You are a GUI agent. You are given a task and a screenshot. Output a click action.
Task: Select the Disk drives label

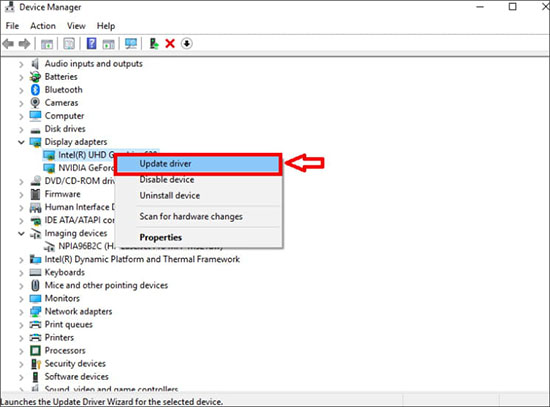65,129
